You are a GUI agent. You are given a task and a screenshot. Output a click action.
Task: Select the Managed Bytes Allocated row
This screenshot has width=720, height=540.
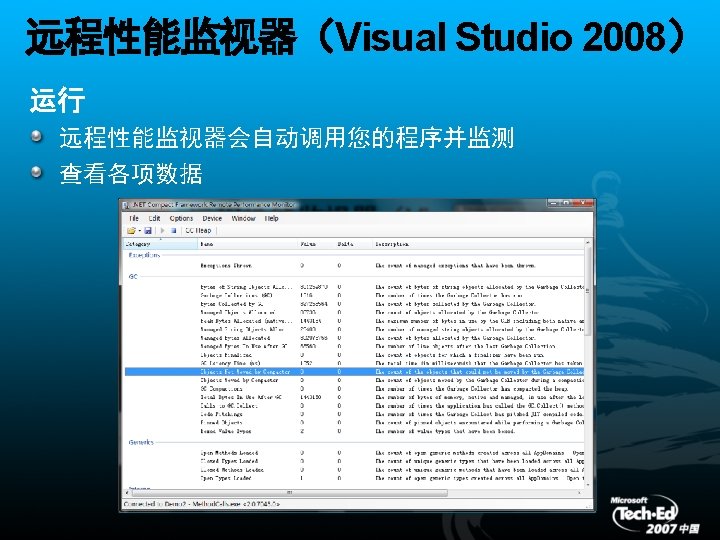pyautogui.click(x=354, y=338)
